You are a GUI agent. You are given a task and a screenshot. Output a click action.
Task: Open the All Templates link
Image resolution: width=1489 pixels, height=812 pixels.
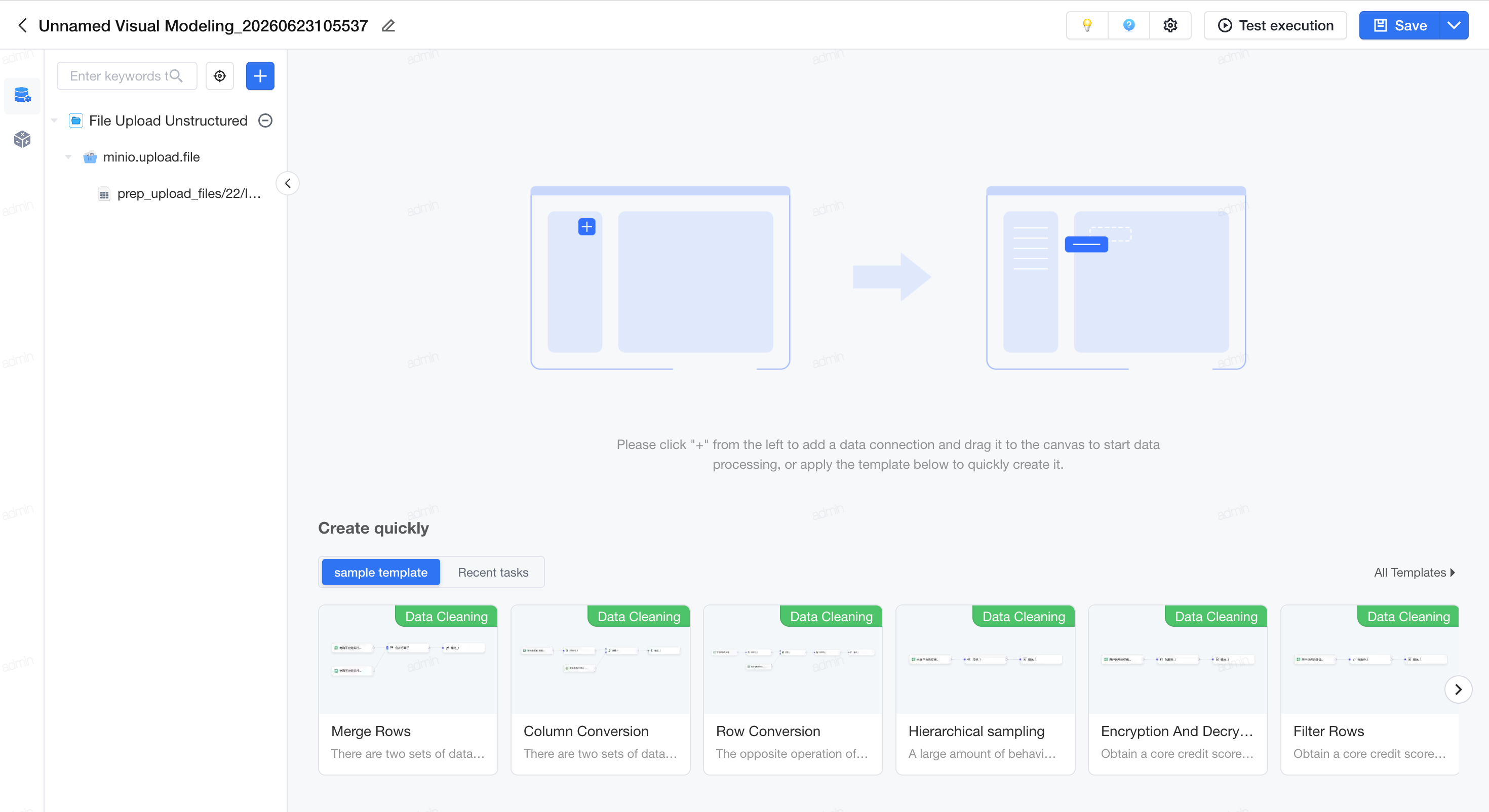(x=1414, y=572)
